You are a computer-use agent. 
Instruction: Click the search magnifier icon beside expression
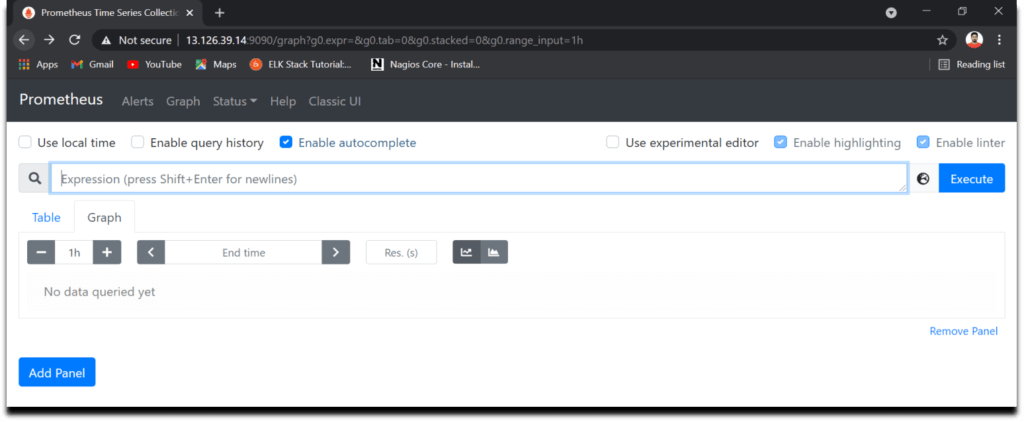[x=35, y=178]
